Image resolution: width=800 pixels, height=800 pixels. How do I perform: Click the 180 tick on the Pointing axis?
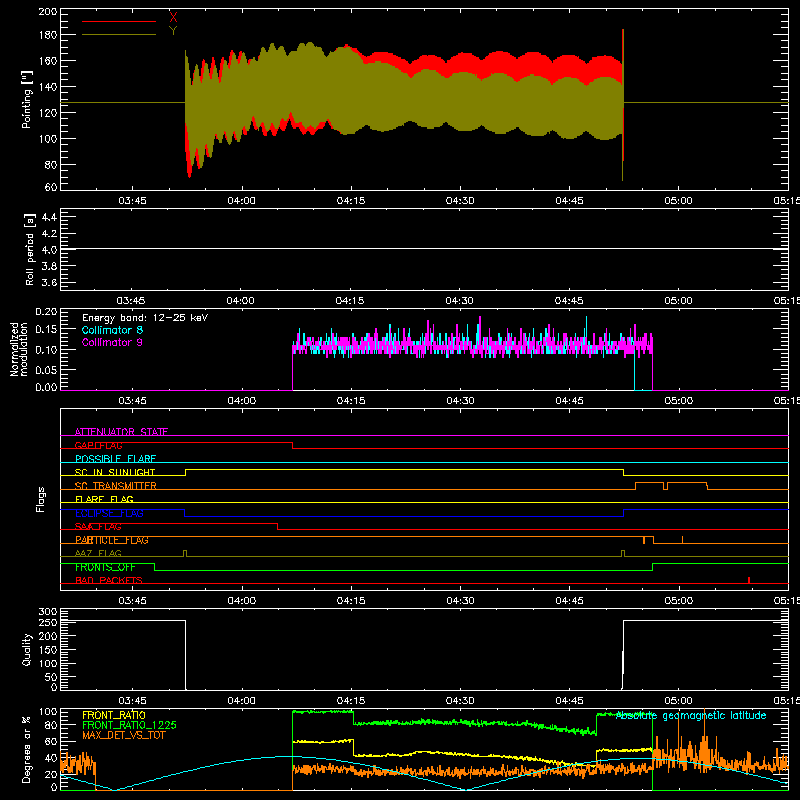point(48,35)
